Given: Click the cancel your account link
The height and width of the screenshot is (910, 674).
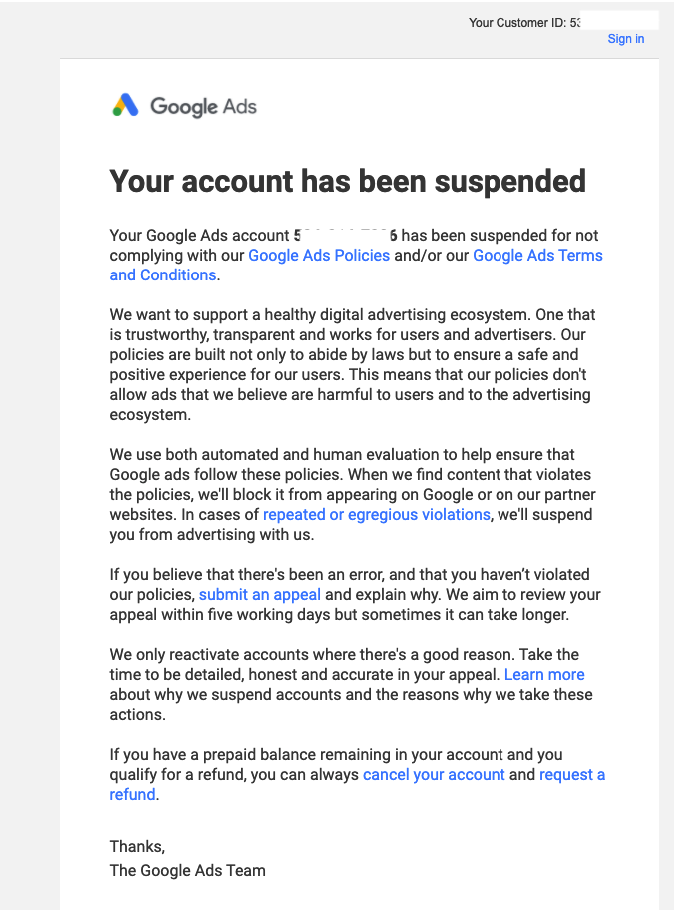Looking at the screenshot, I should click(434, 775).
